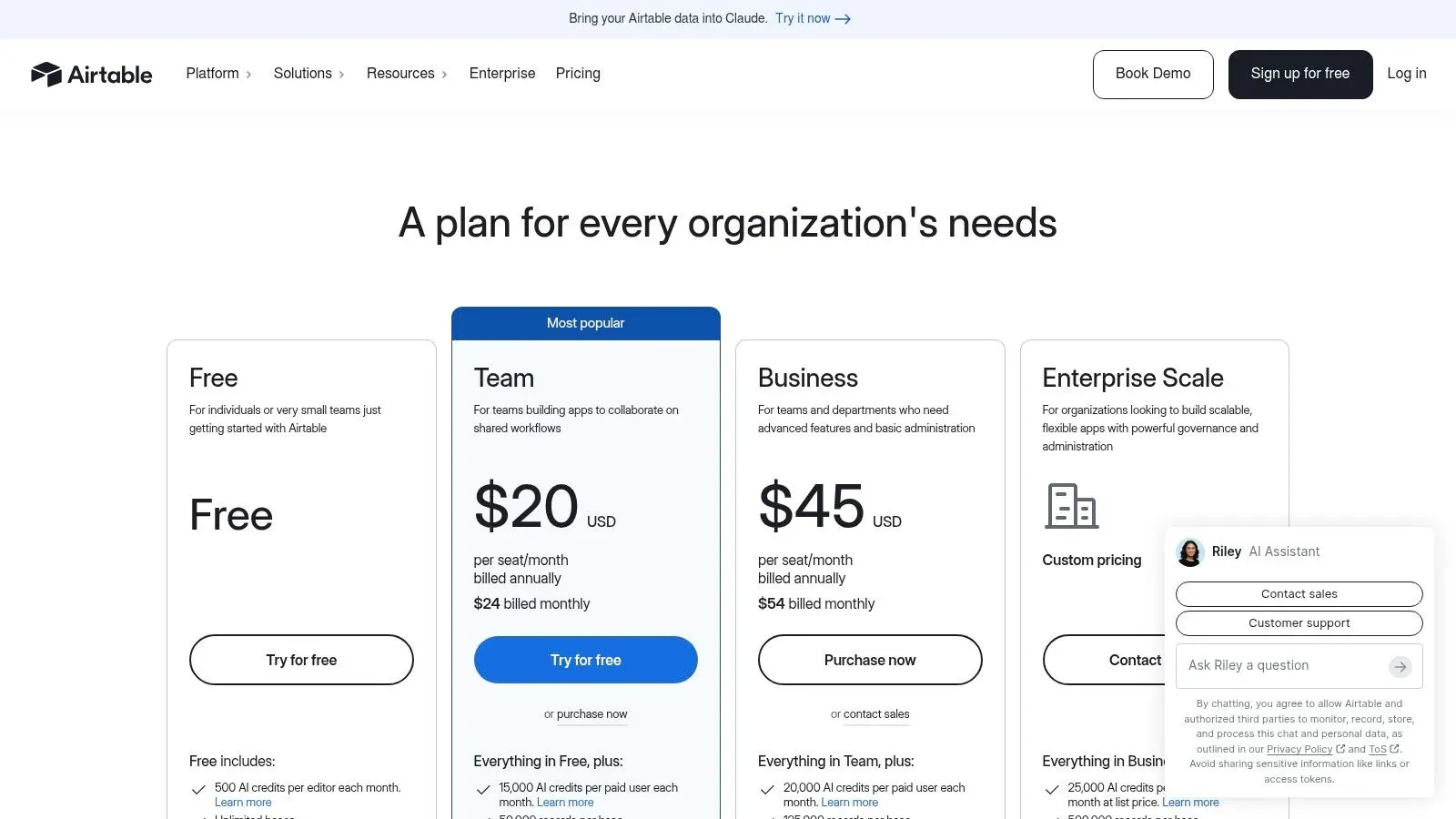Click Sign up for free
The image size is (1456, 819).
(x=1300, y=74)
